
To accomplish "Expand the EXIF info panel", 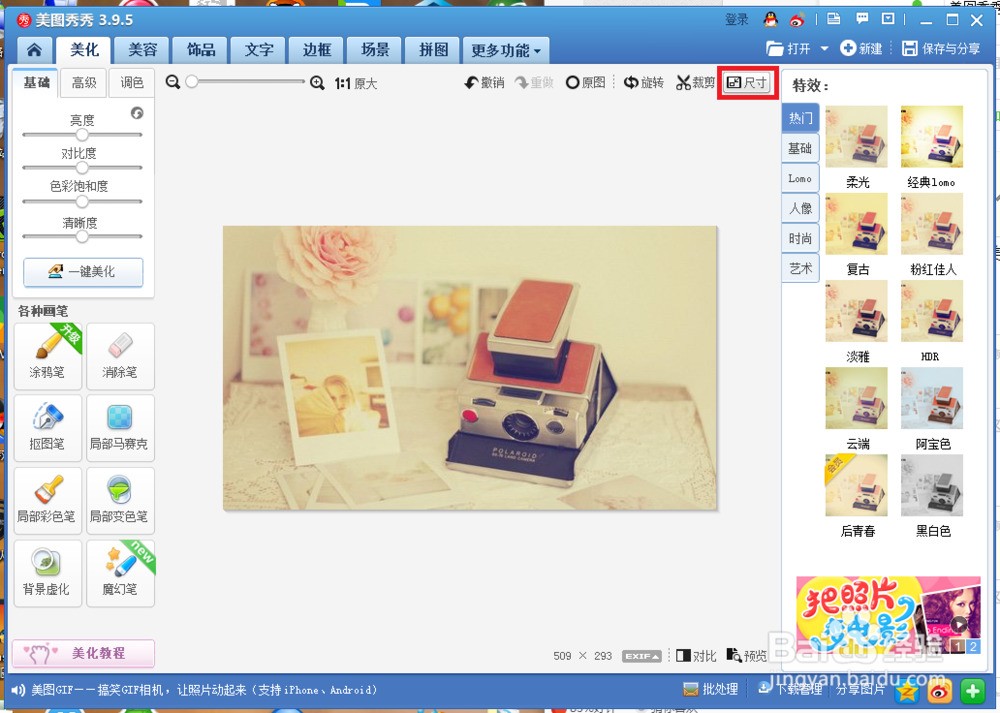I will (642, 656).
